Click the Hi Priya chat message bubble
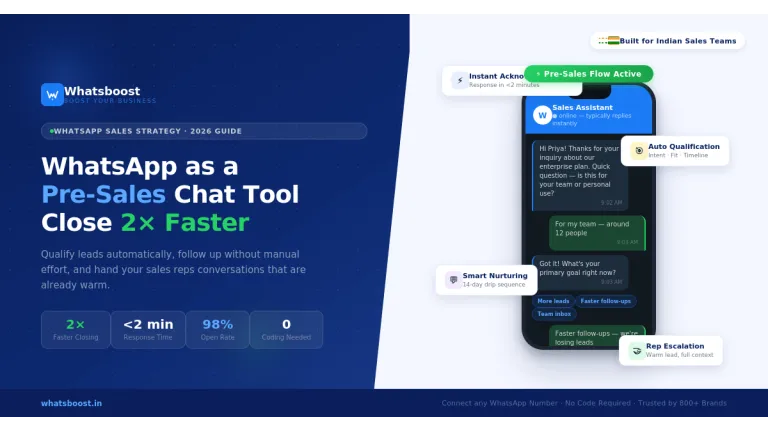Screen dimensions: 768x432 (x=580, y=175)
